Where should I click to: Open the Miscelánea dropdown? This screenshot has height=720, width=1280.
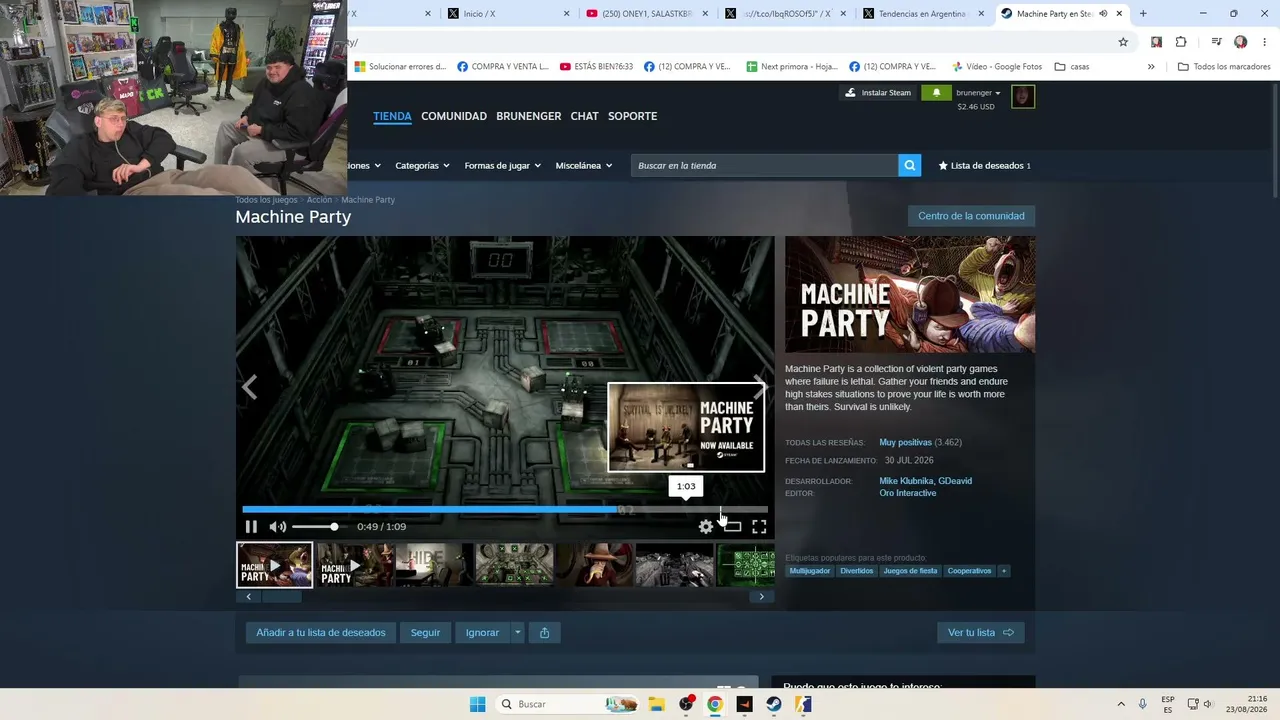click(x=584, y=166)
